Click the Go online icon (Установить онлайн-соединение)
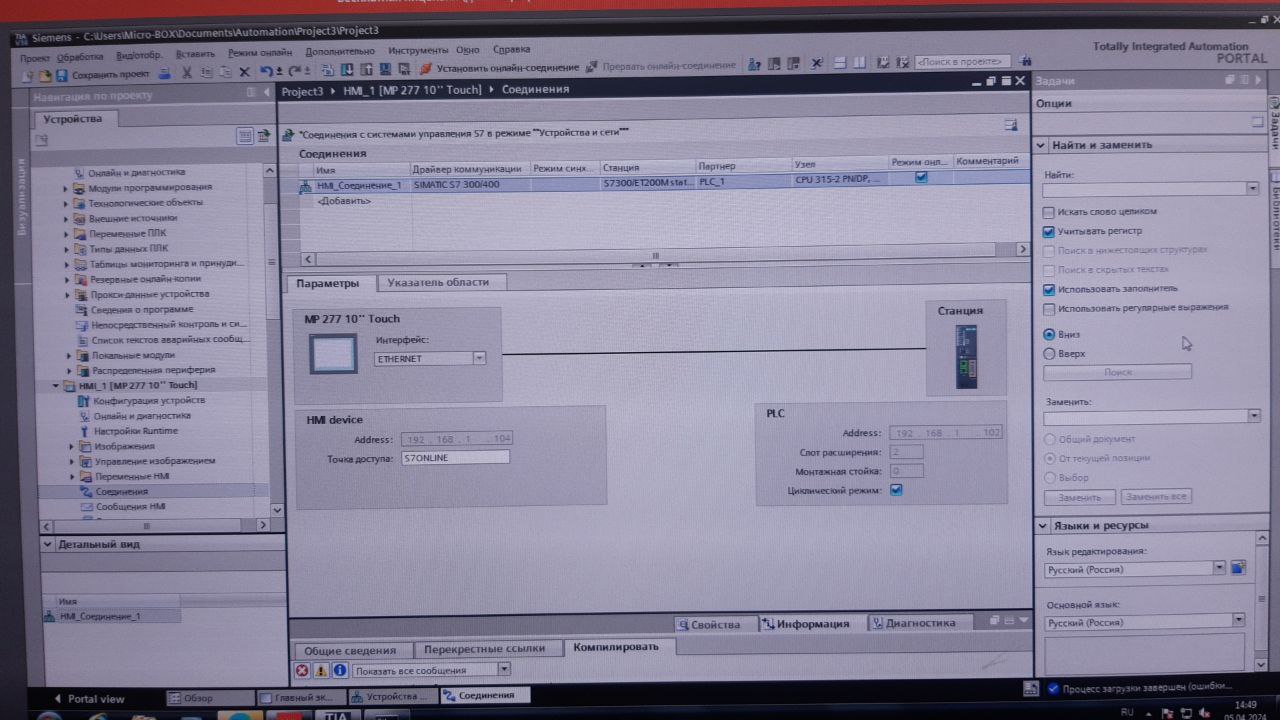The width and height of the screenshot is (1280, 720). click(x=426, y=68)
